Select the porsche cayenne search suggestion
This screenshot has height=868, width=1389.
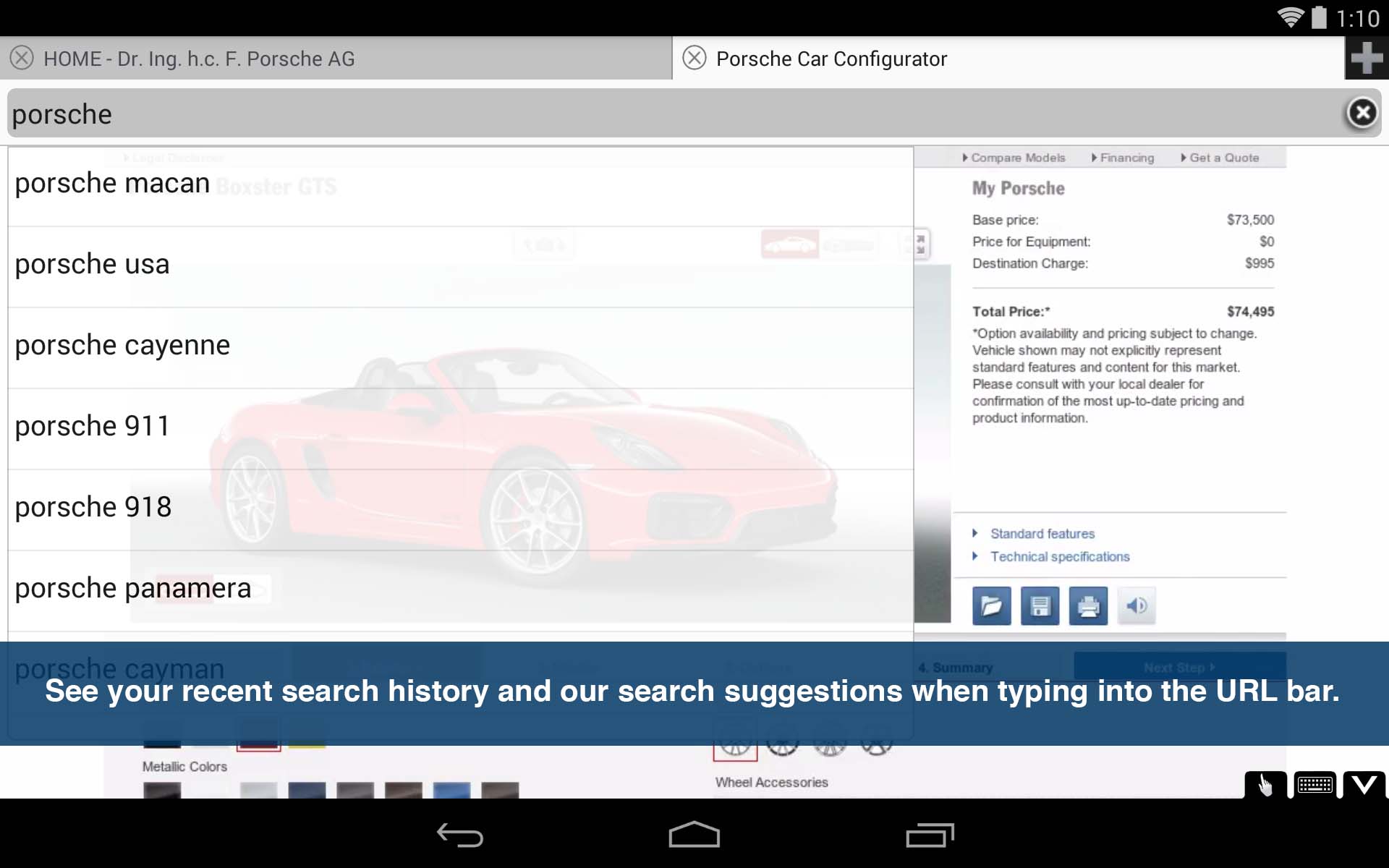pyautogui.click(x=122, y=344)
